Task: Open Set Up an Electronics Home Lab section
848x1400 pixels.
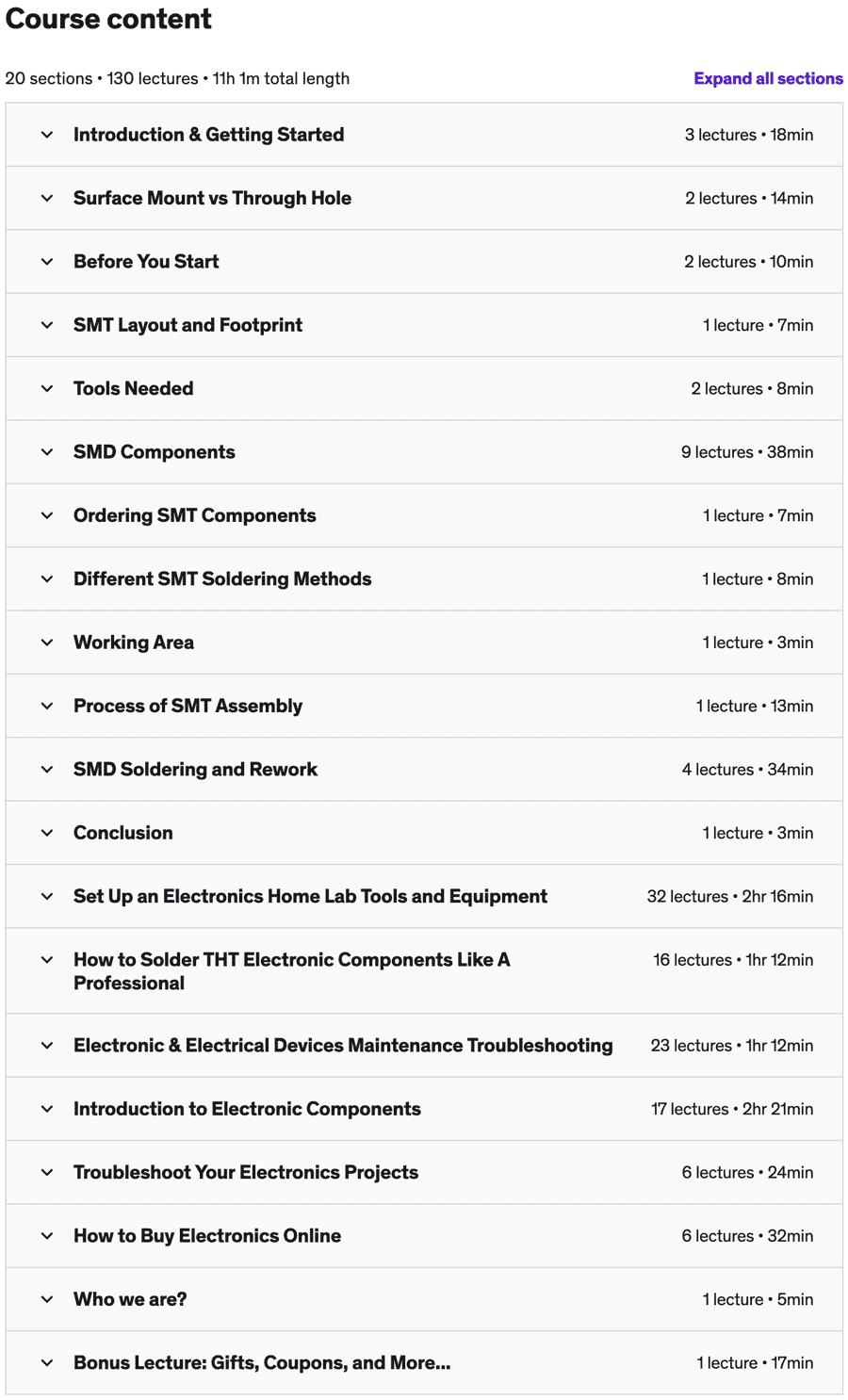Action: [x=310, y=896]
